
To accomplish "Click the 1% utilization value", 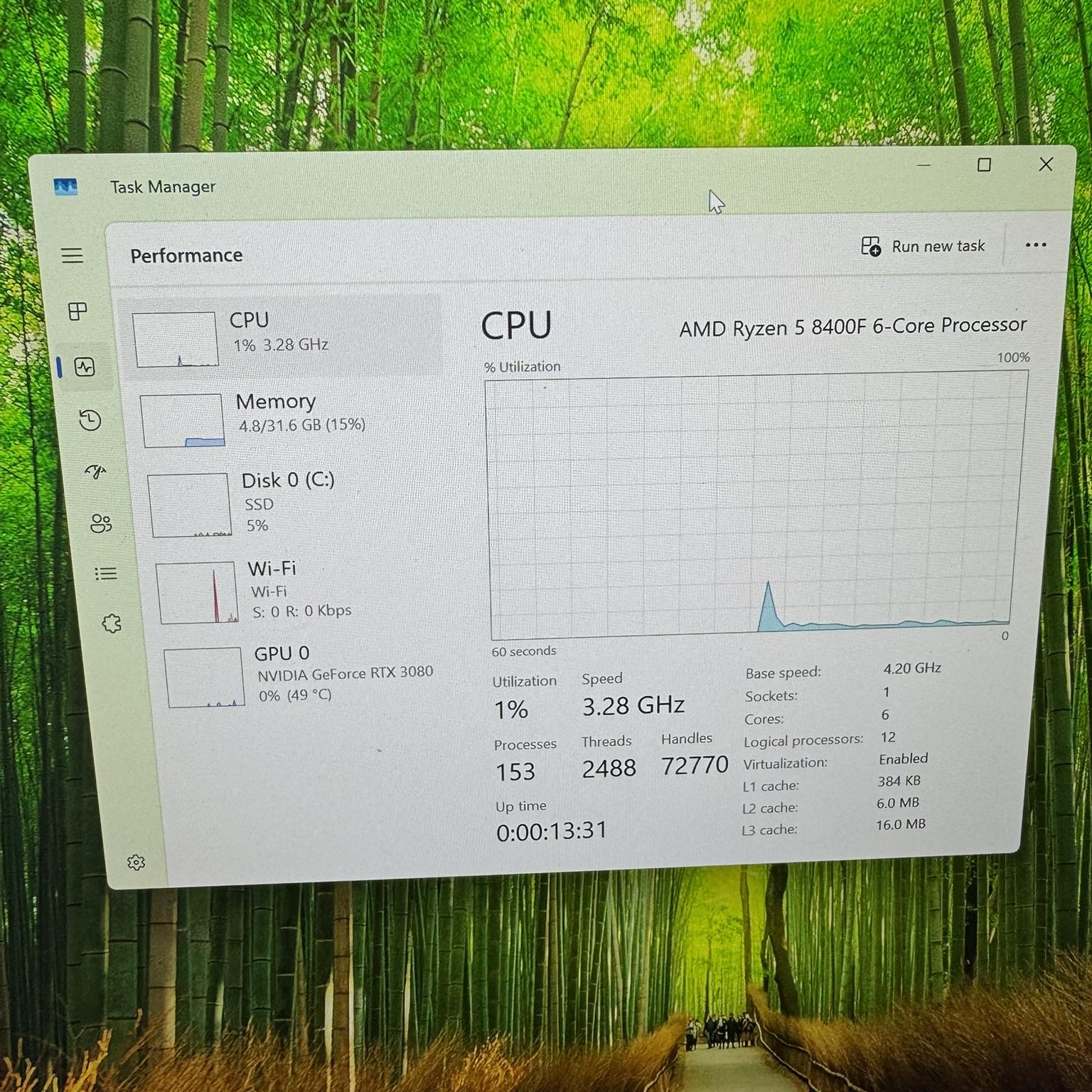I will [x=511, y=710].
